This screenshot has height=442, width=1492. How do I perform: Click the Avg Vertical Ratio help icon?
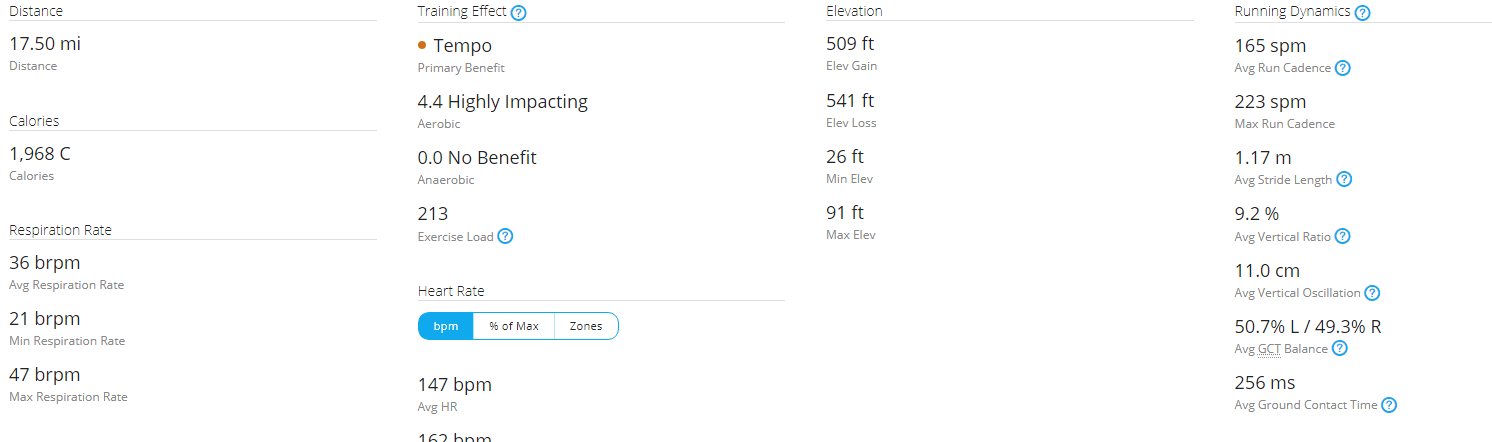click(1343, 237)
